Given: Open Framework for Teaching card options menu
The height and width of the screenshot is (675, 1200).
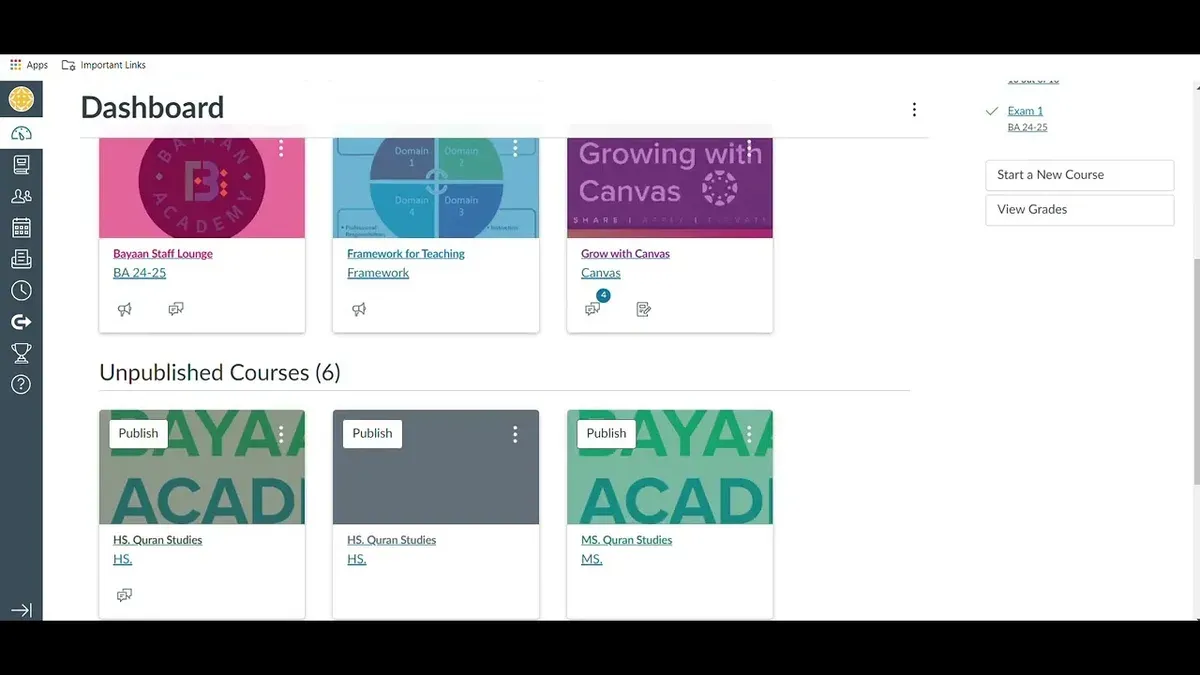Looking at the screenshot, I should tap(515, 148).
